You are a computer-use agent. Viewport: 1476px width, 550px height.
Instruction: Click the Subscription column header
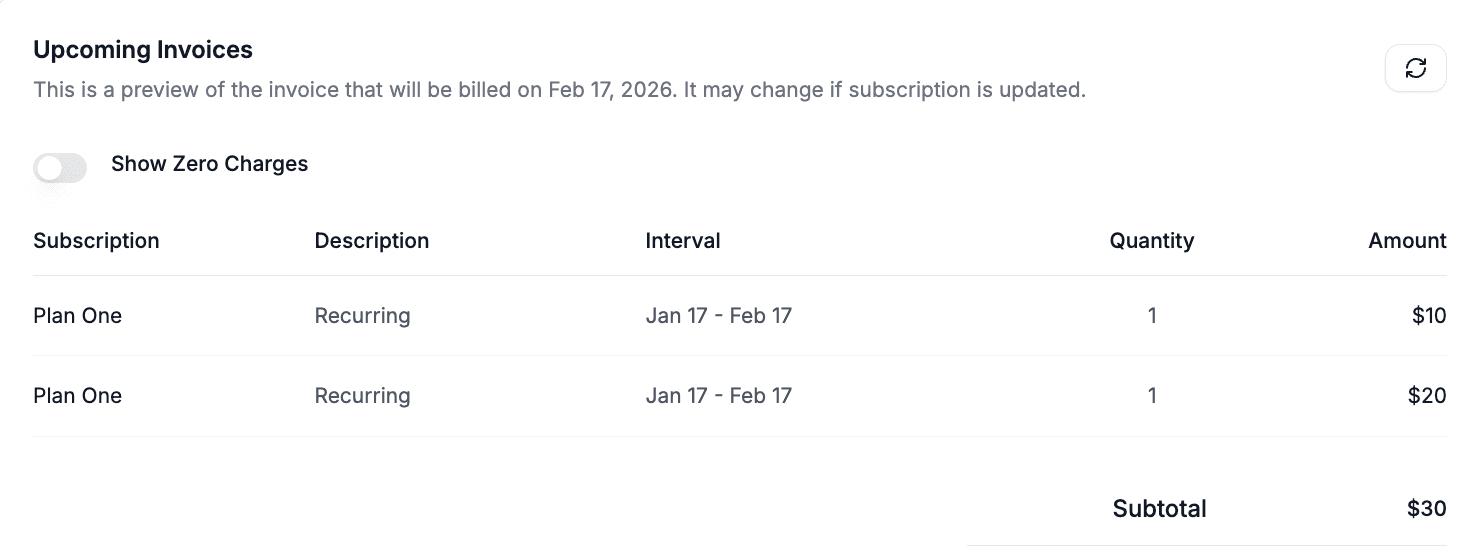[96, 241]
